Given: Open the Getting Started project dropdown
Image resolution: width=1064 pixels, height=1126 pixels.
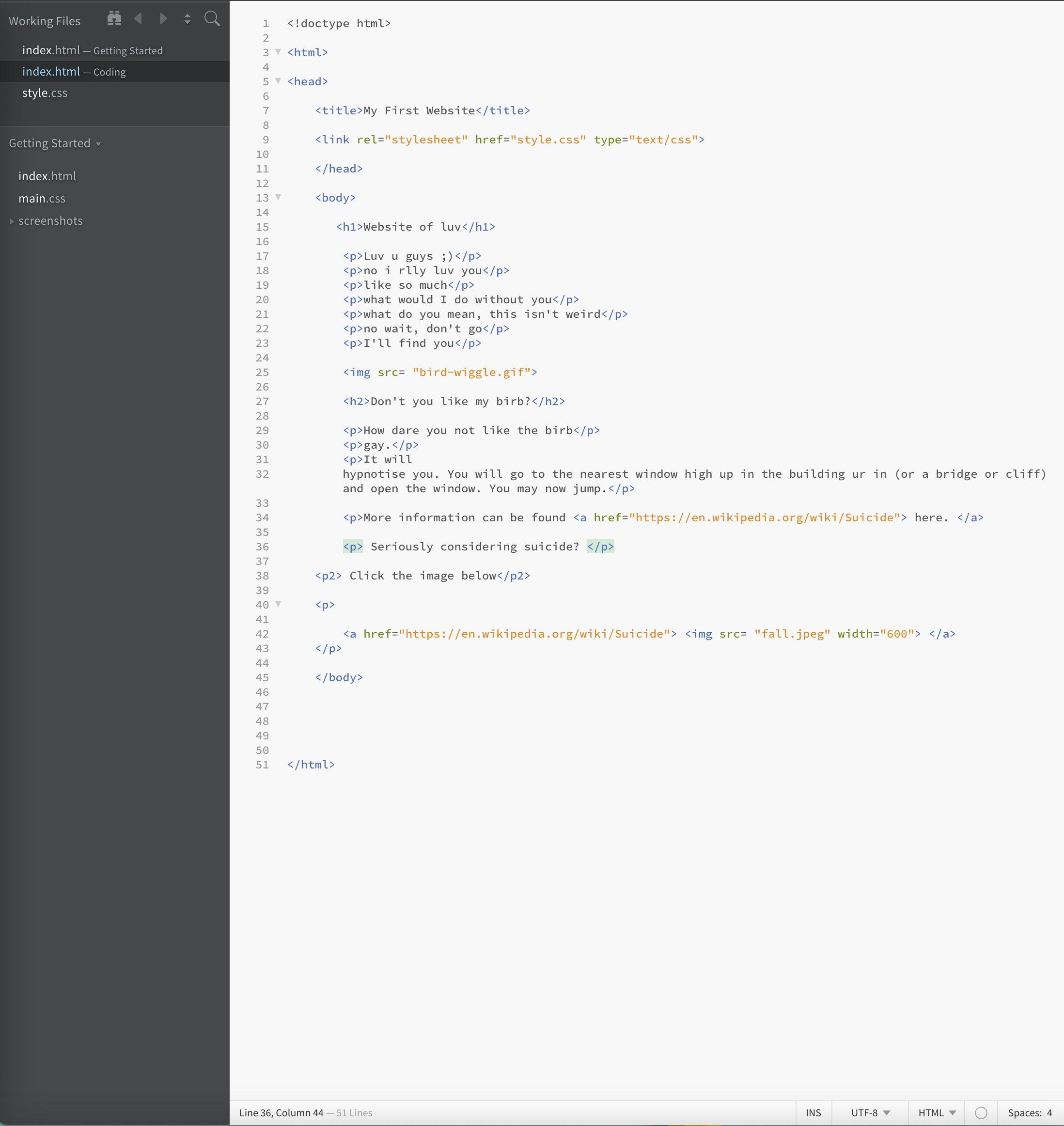Looking at the screenshot, I should [54, 143].
